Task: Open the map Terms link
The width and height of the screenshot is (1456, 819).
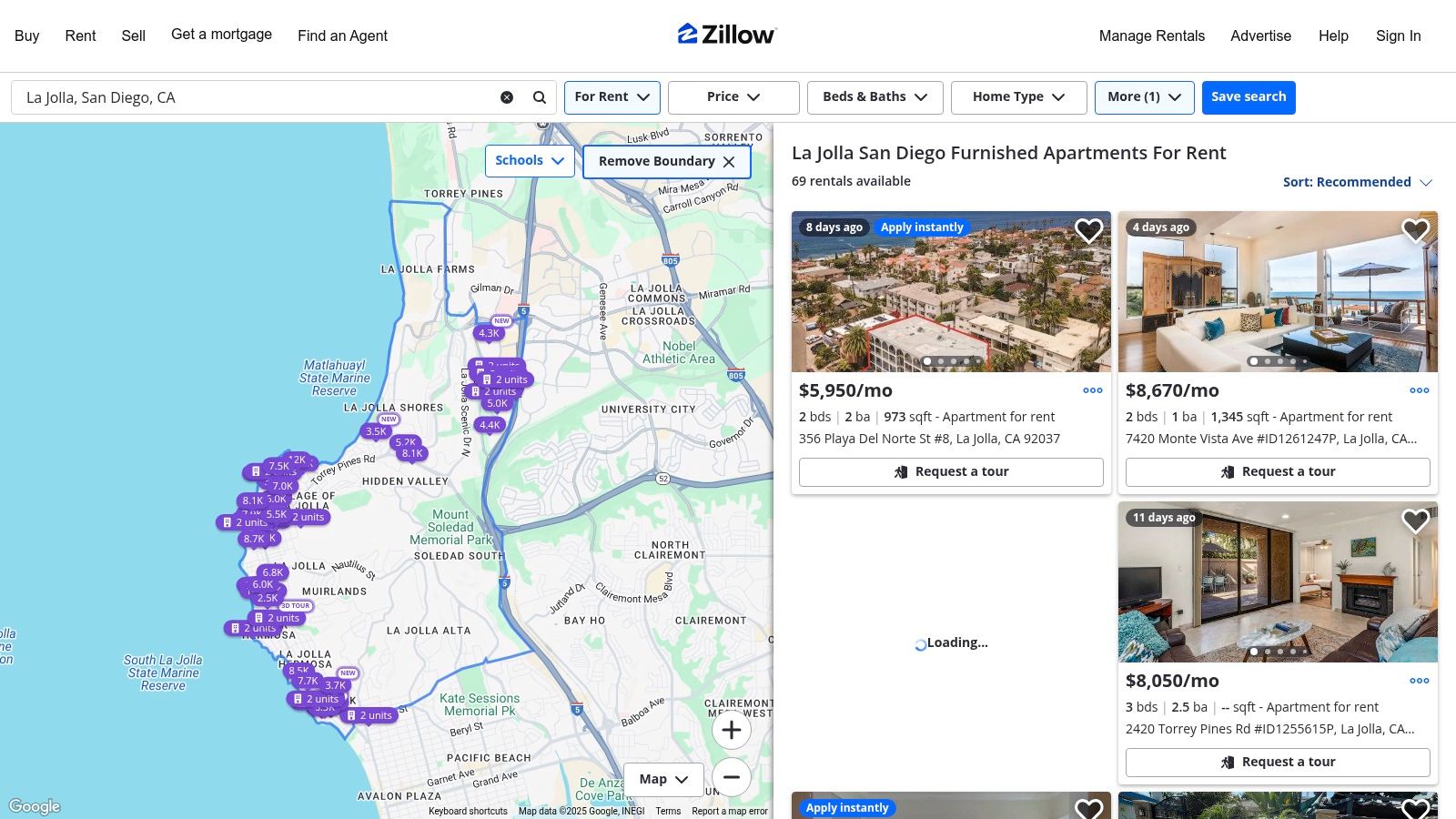Action: 668,812
